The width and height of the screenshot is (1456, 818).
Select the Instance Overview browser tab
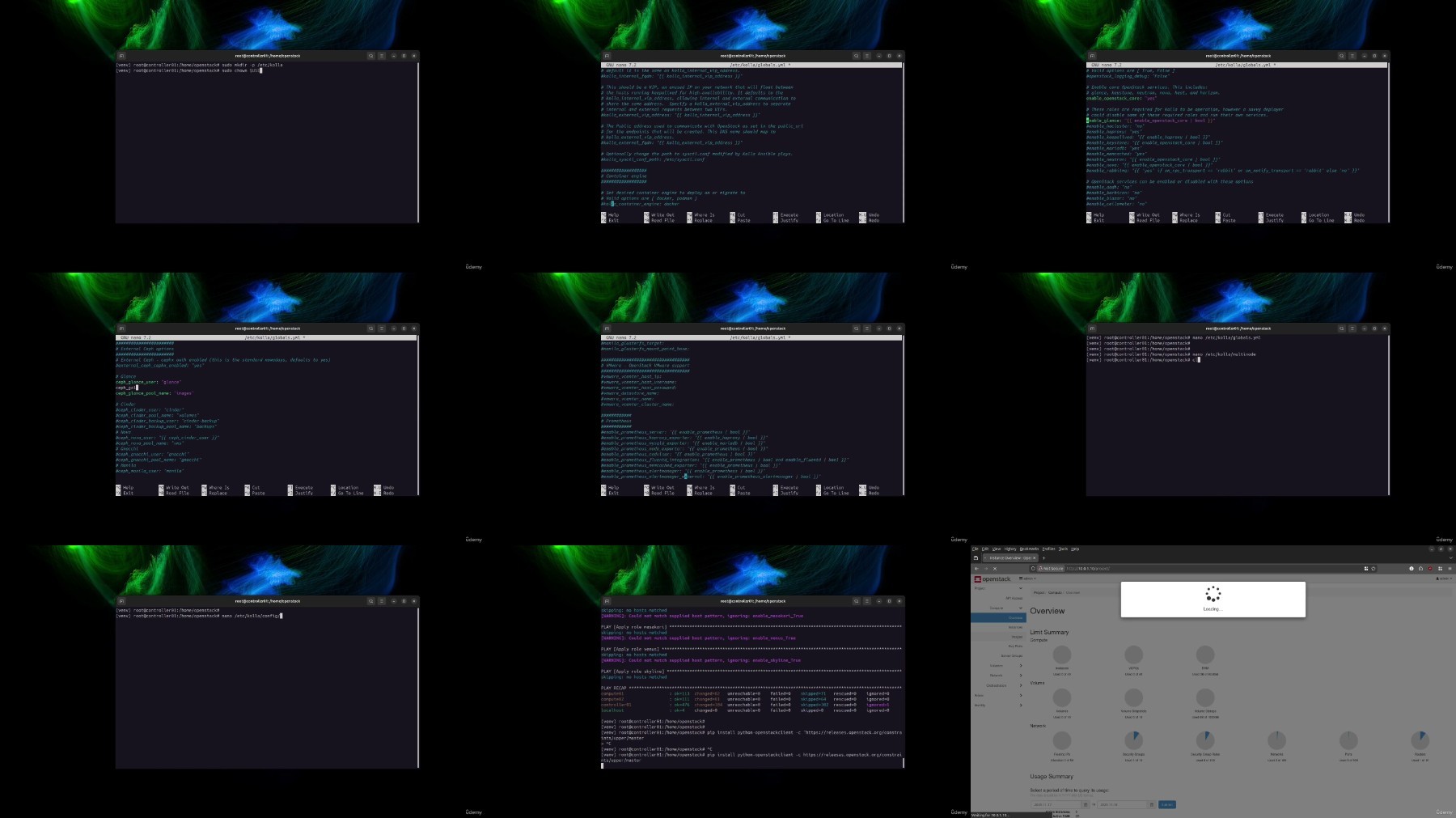pyautogui.click(x=1009, y=557)
